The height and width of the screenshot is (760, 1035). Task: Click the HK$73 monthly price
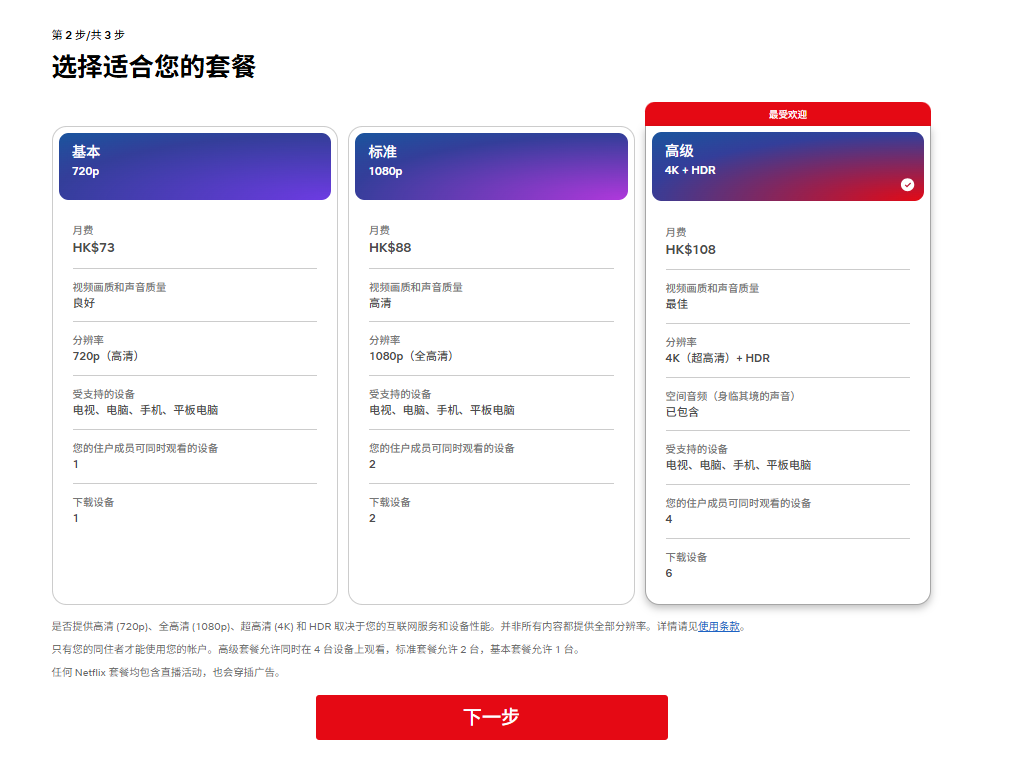[94, 248]
